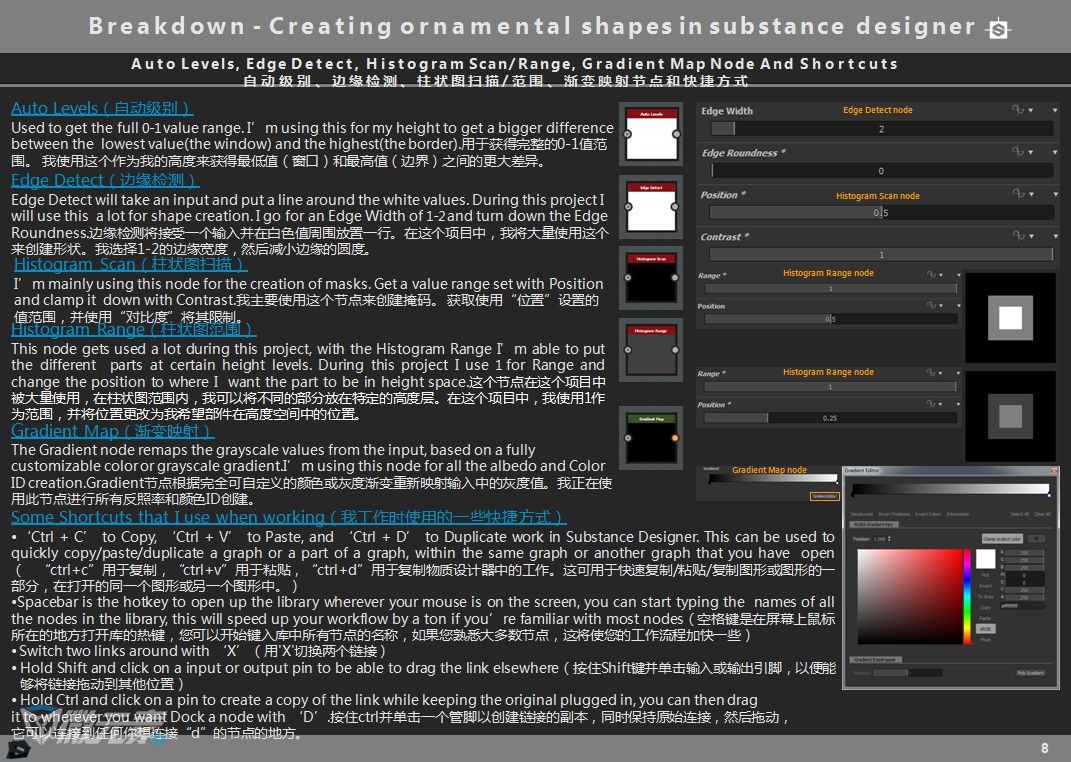The height and width of the screenshot is (762, 1071).
Task: Click the Histogram Scan Position slider
Action: (881, 212)
